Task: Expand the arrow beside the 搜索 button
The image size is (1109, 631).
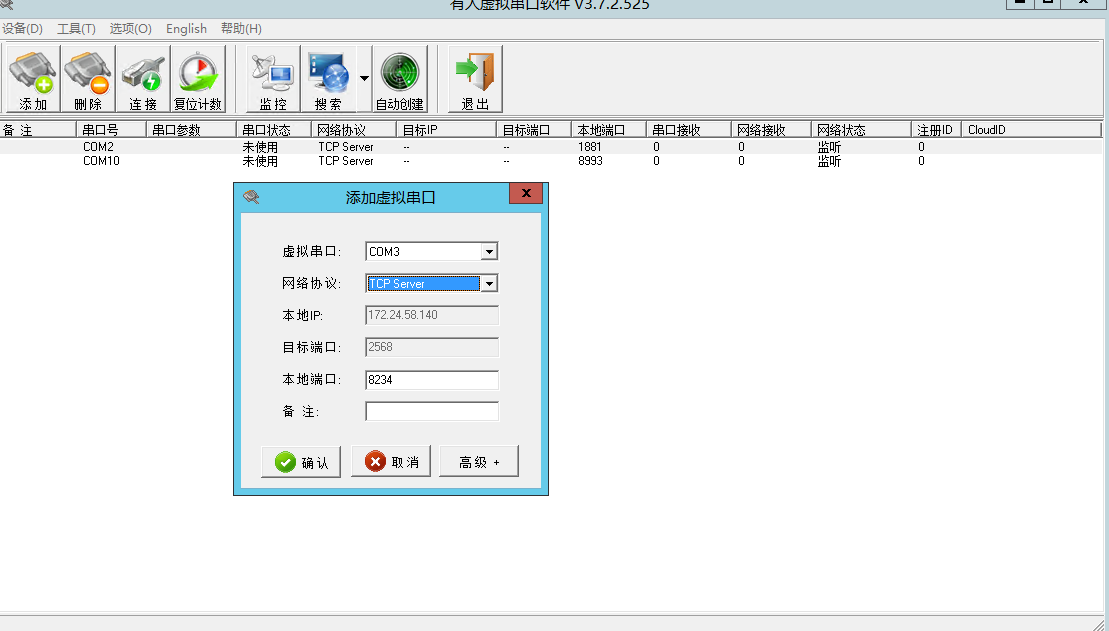Action: pyautogui.click(x=364, y=79)
